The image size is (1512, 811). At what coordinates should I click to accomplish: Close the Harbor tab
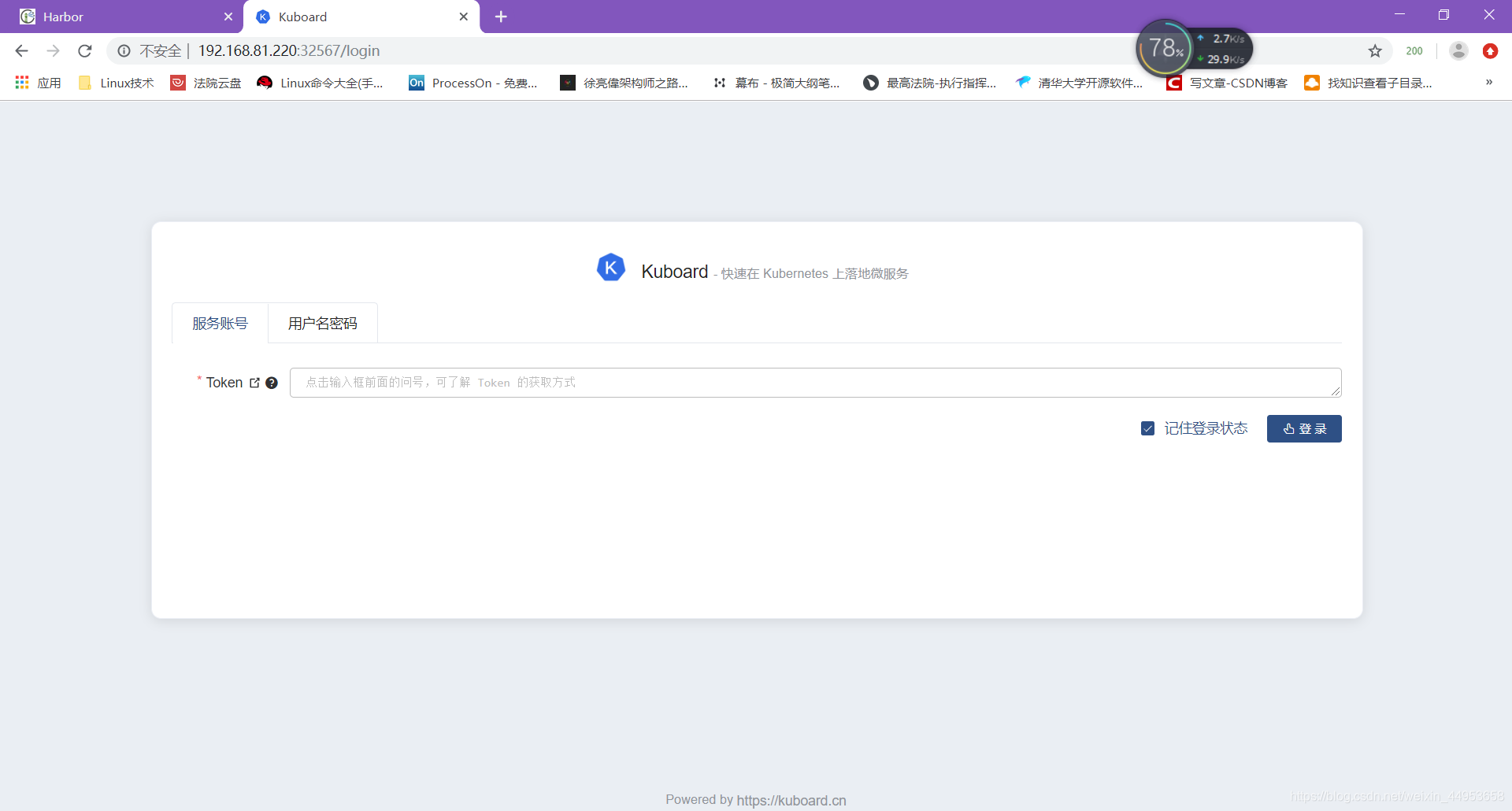[228, 17]
